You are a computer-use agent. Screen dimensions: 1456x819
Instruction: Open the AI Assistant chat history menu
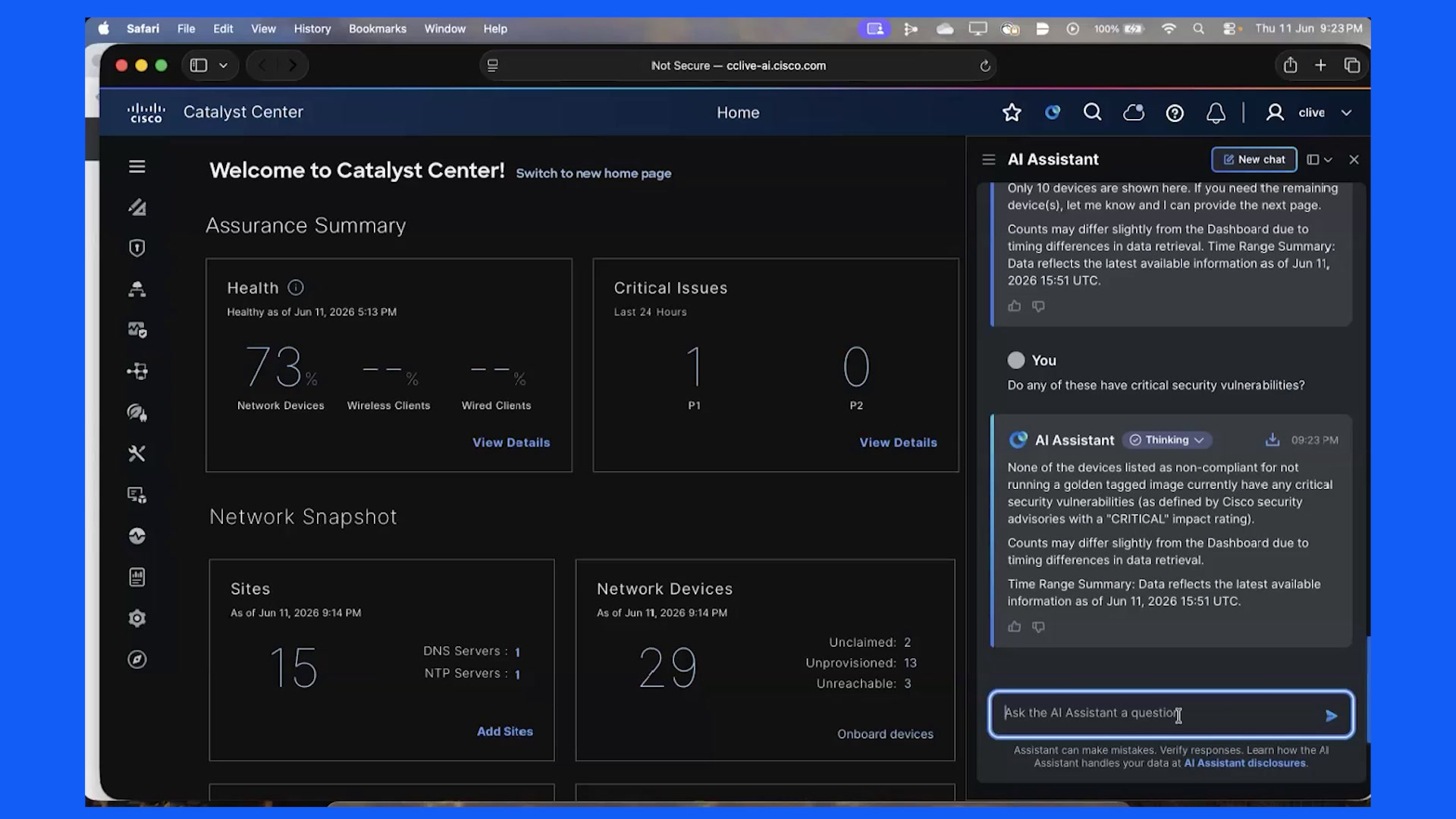tap(988, 159)
